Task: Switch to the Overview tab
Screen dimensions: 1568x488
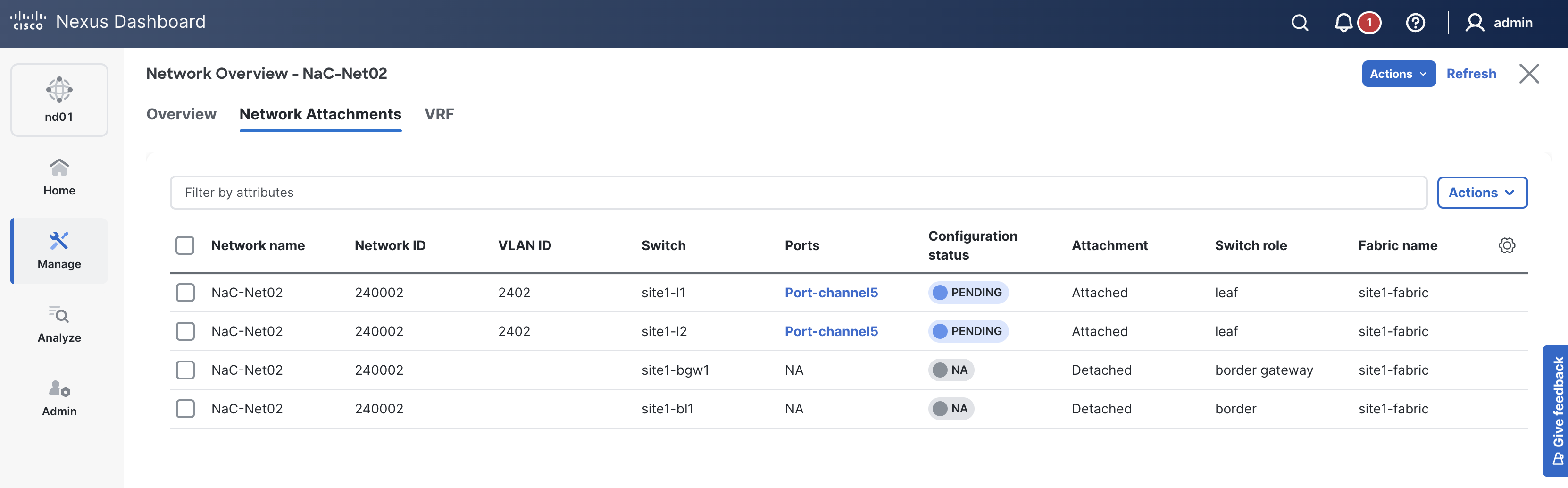Action: click(x=182, y=114)
